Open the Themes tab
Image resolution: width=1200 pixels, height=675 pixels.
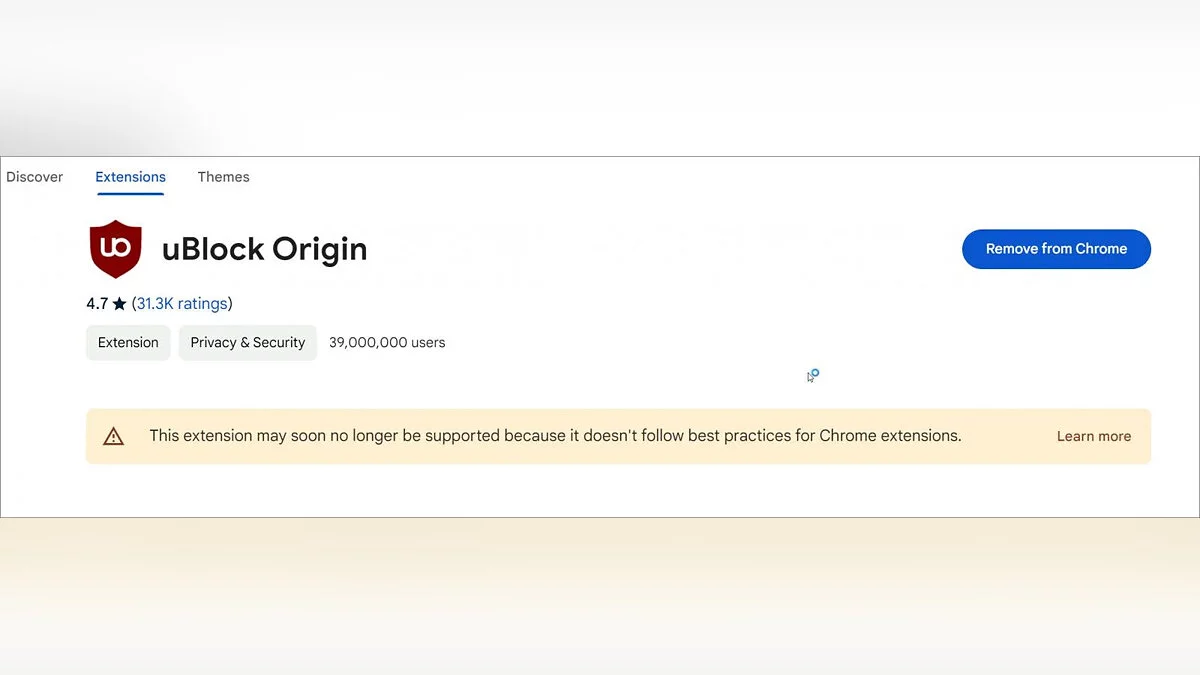pos(224,177)
